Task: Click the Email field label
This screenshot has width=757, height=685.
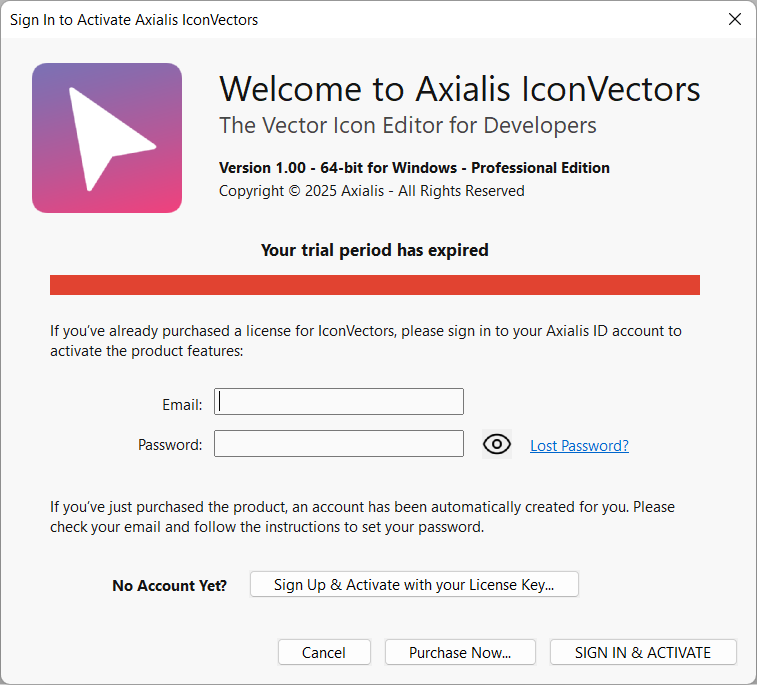Action: 182,405
